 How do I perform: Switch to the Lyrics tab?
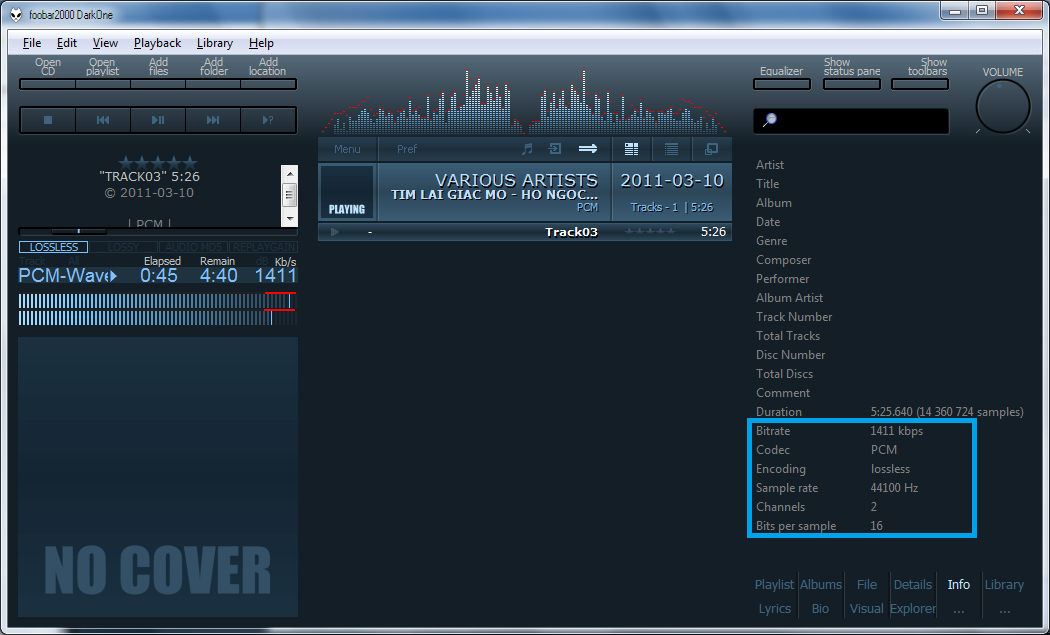point(774,608)
